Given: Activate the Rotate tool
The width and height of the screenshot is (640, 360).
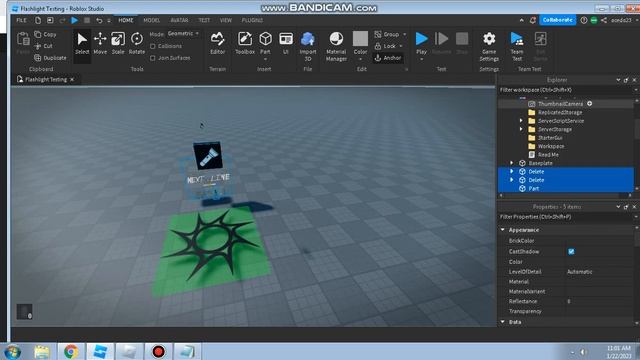Looking at the screenshot, I should click(x=137, y=43).
